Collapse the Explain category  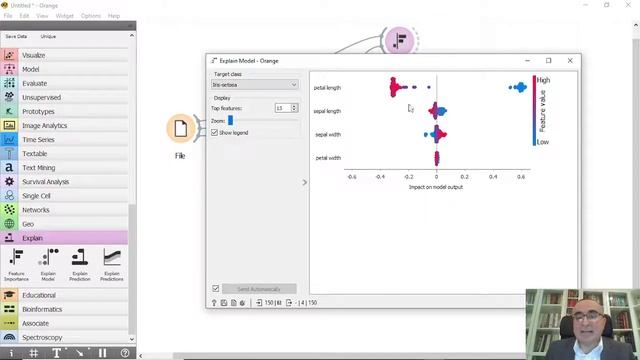(x=64, y=238)
